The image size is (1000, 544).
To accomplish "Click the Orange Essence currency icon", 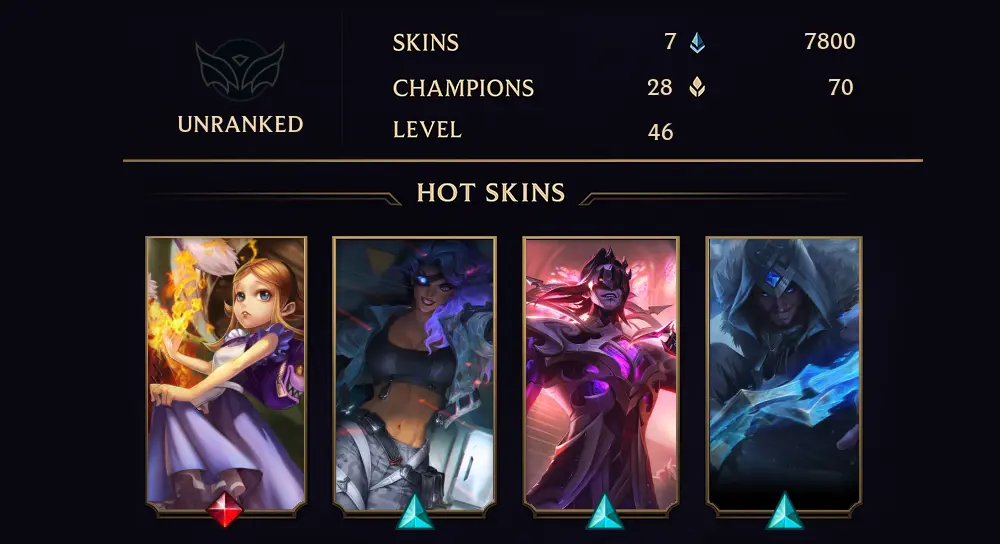I will (x=697, y=87).
